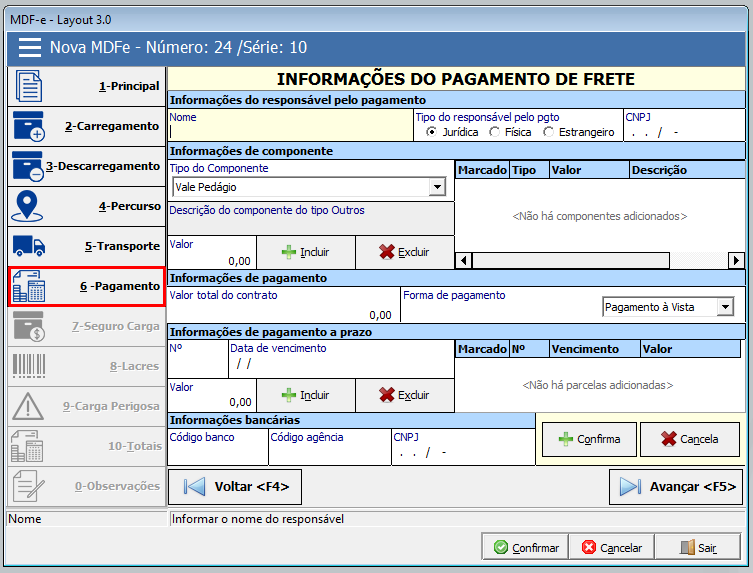
Task: Click the Carregamento box icon
Action: tap(29, 126)
